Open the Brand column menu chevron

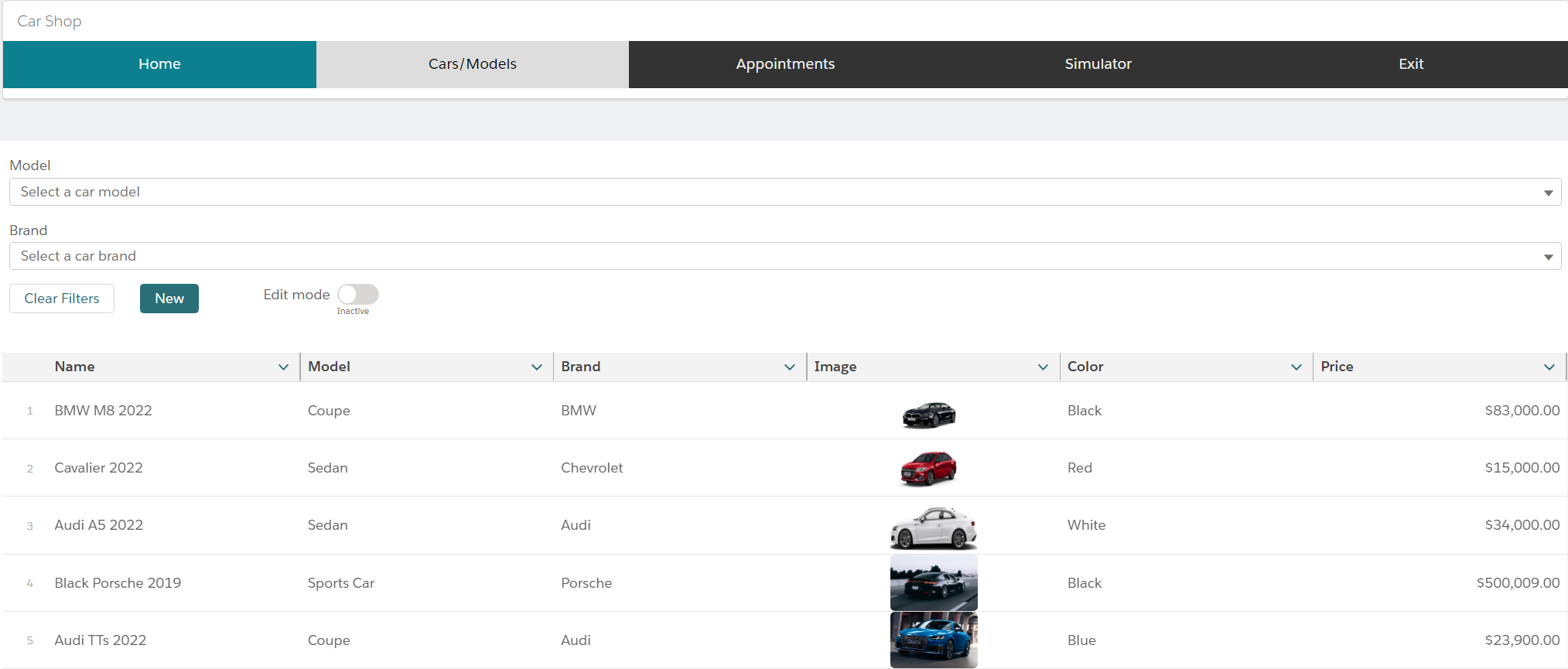790,367
